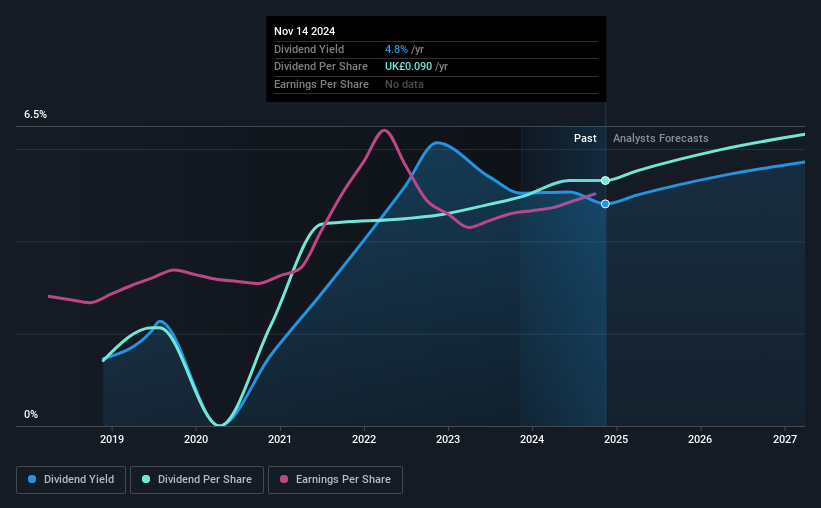The width and height of the screenshot is (821, 508).
Task: Click the 2022 x-axis label
Action: (364, 439)
